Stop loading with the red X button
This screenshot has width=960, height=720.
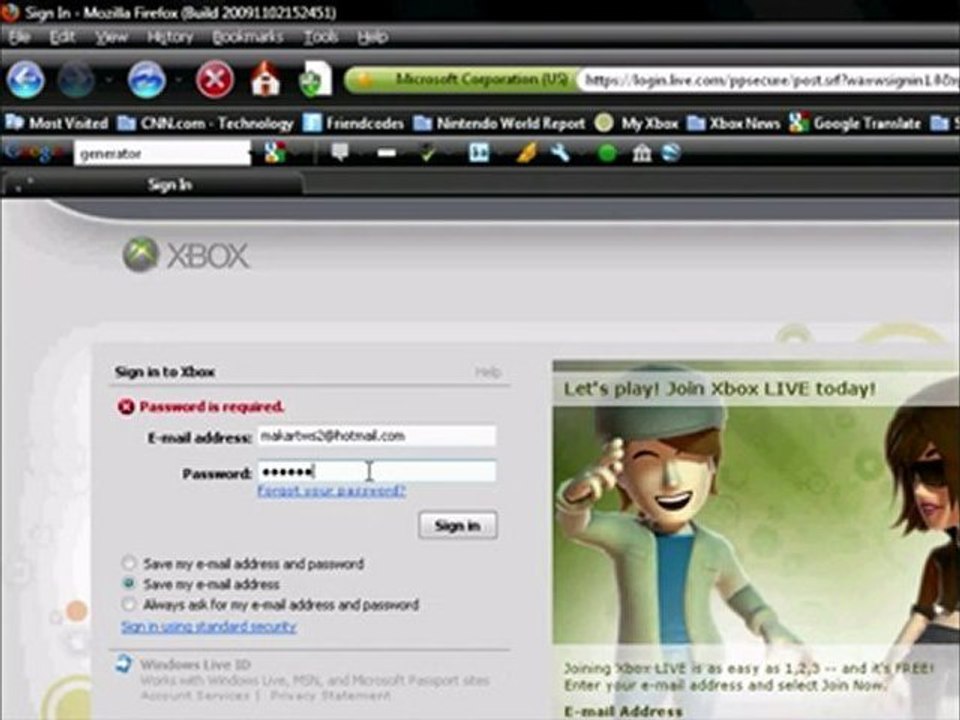pos(214,80)
